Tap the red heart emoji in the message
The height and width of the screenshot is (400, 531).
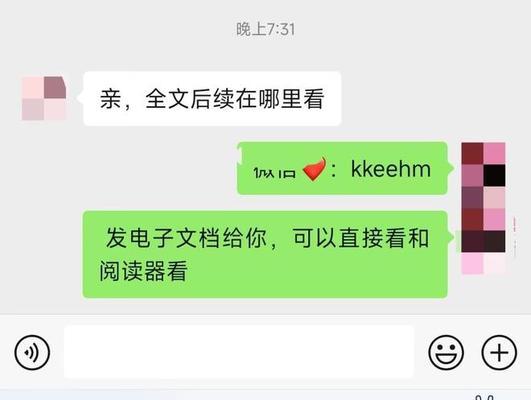point(314,169)
